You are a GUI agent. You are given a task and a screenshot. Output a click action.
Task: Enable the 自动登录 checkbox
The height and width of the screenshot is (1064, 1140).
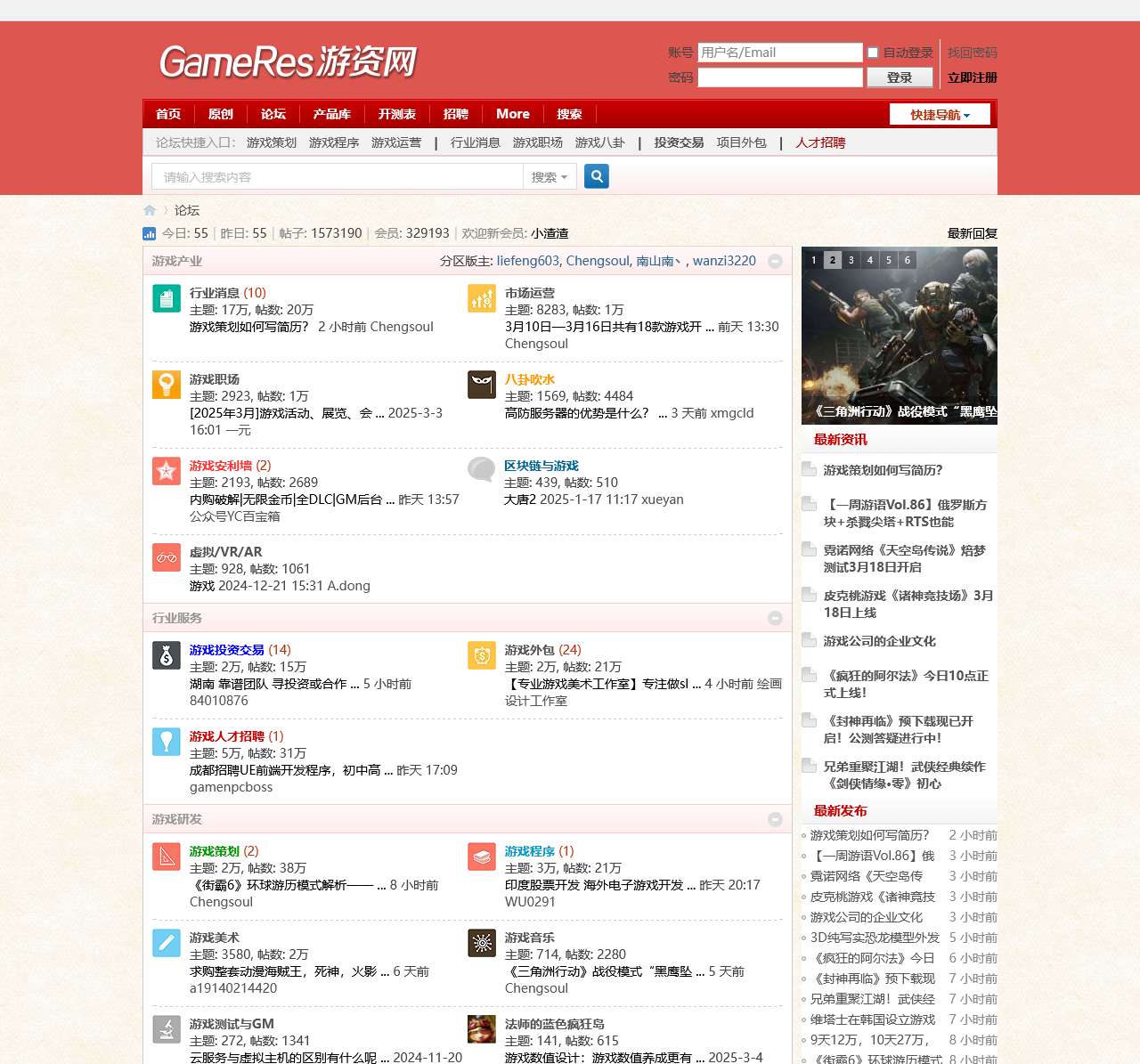coord(873,53)
